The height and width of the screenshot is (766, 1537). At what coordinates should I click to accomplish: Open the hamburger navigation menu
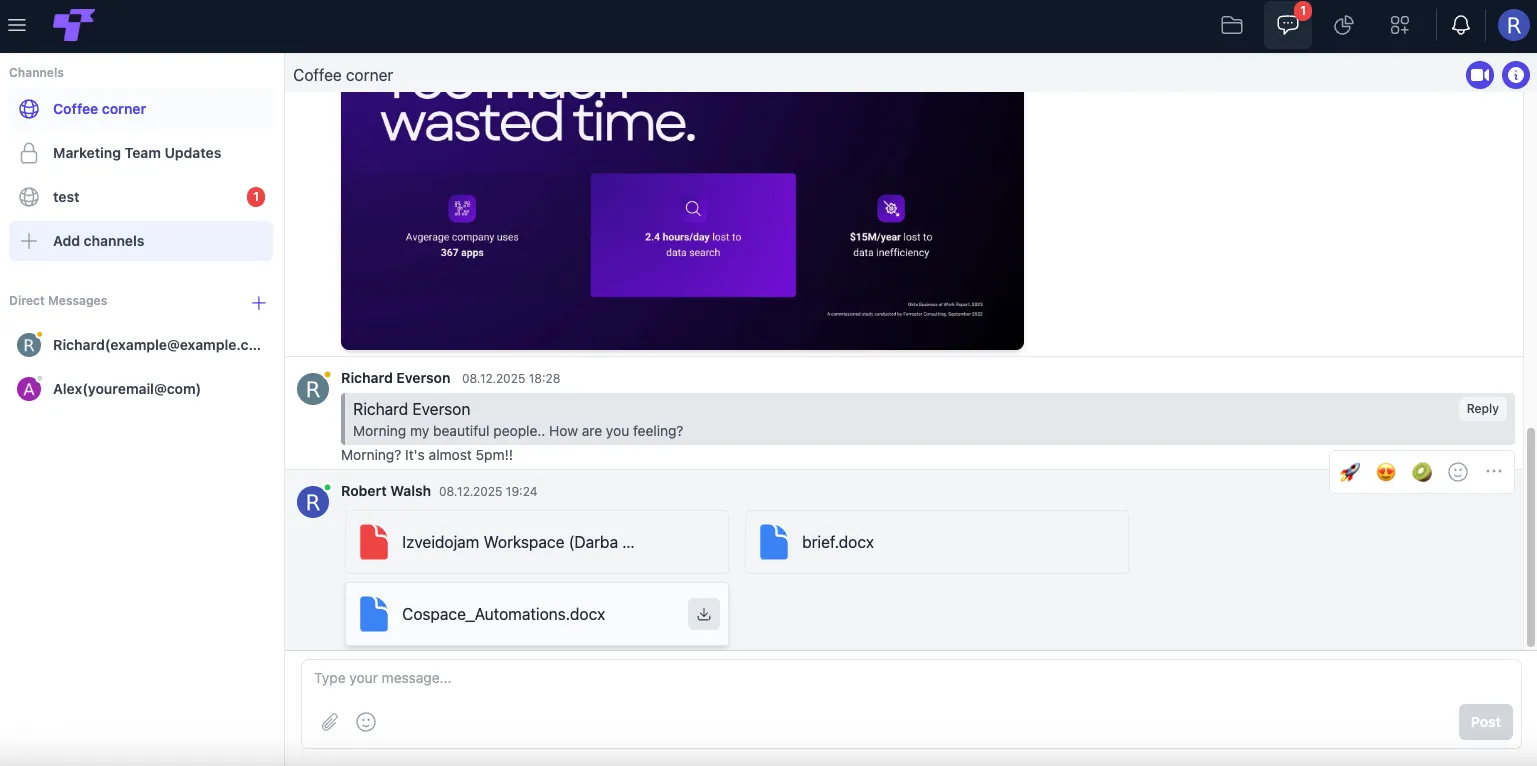coord(17,26)
